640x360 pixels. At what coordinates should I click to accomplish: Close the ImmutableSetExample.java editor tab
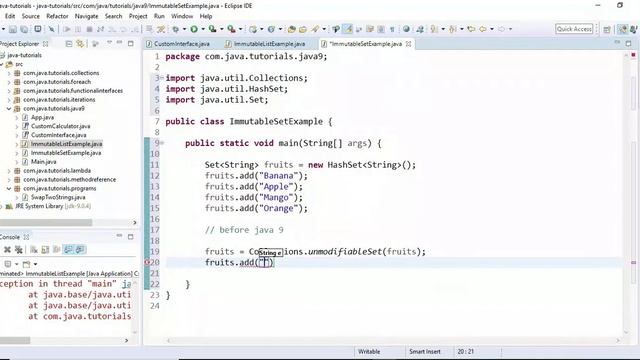(409, 44)
